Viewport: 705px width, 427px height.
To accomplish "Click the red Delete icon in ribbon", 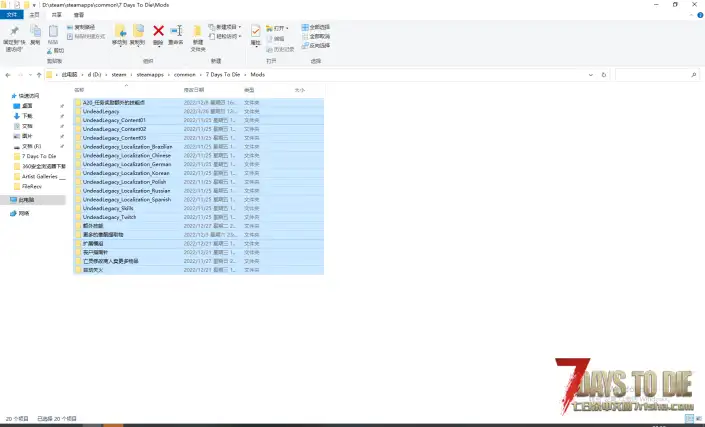I will (x=158, y=32).
